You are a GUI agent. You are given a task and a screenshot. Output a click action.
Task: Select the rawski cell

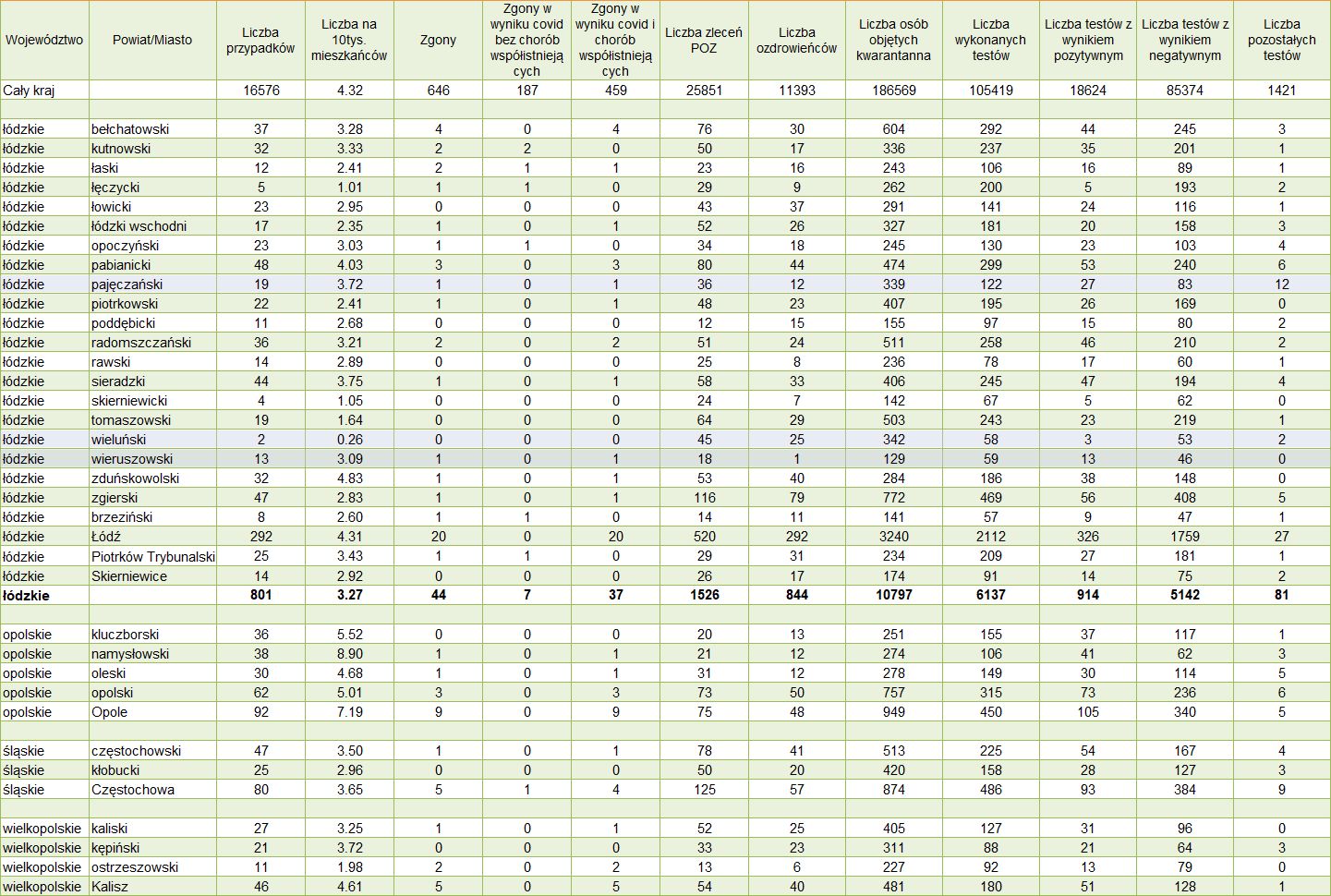152,362
